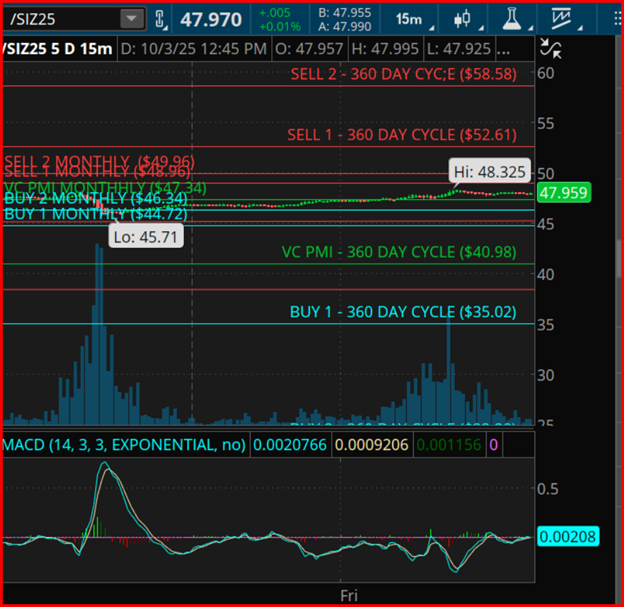Select the BUY 1 - 360 DAY CYCLE label
This screenshot has height=607, width=624.
[x=403, y=312]
